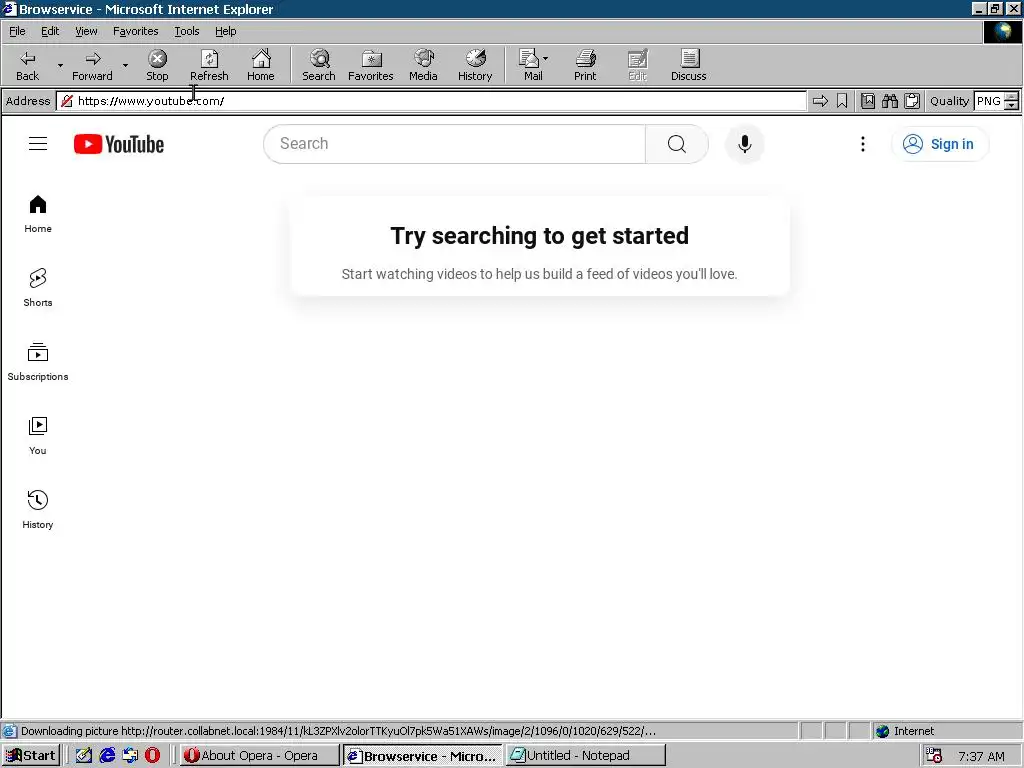Click the Windows Start button

tap(31, 756)
